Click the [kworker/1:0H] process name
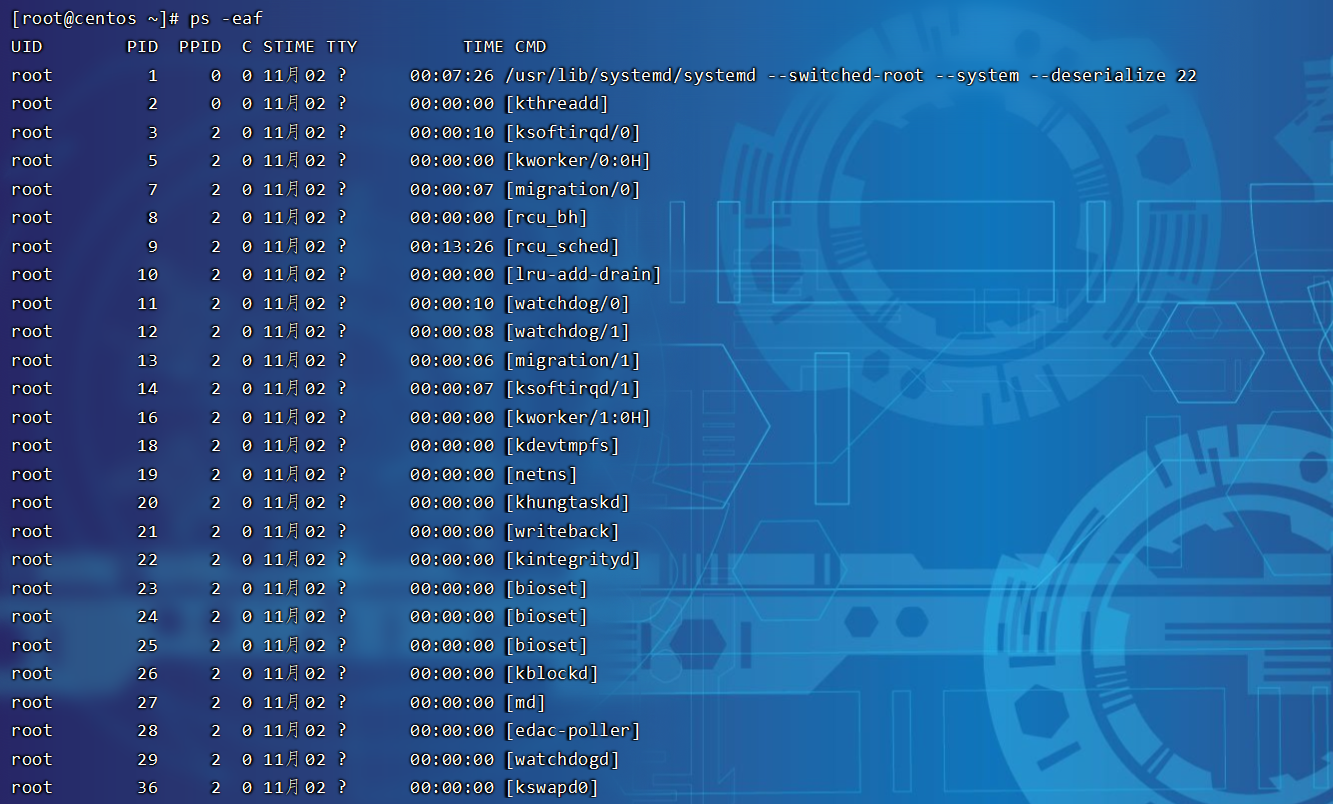 (578, 417)
